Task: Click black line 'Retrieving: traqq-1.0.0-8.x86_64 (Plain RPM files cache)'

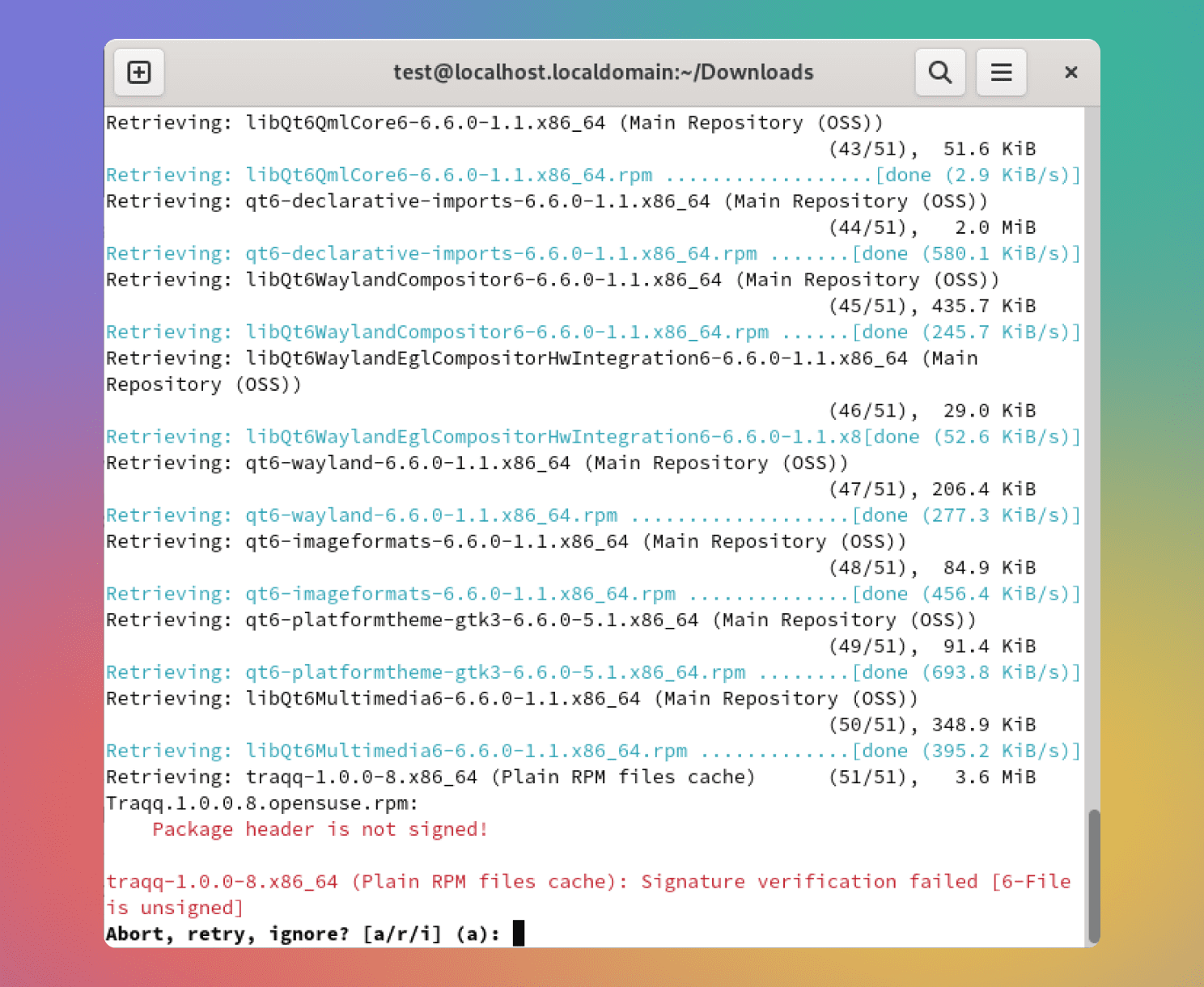Action: (x=430, y=777)
